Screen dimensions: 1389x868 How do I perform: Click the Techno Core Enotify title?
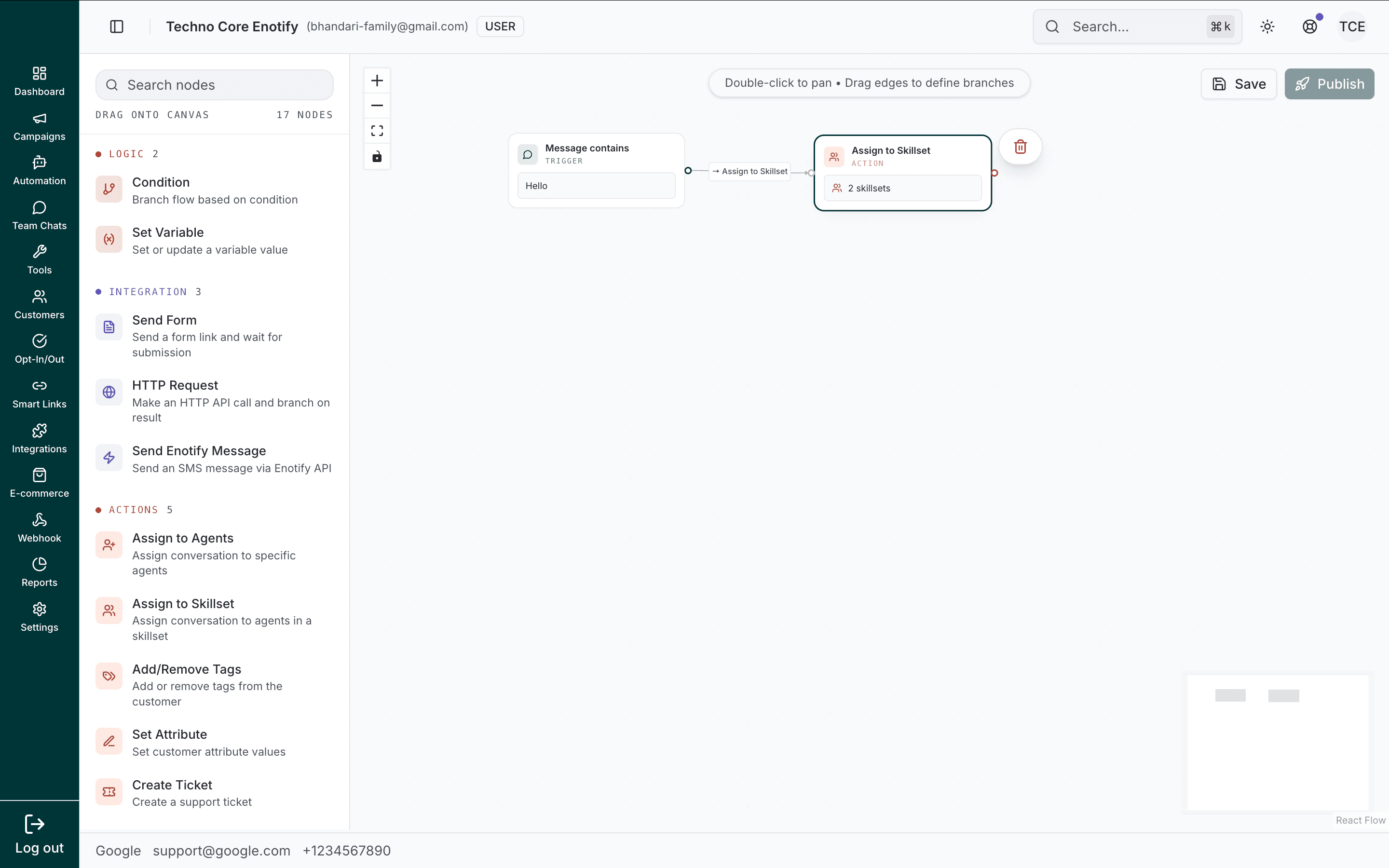[232, 27]
